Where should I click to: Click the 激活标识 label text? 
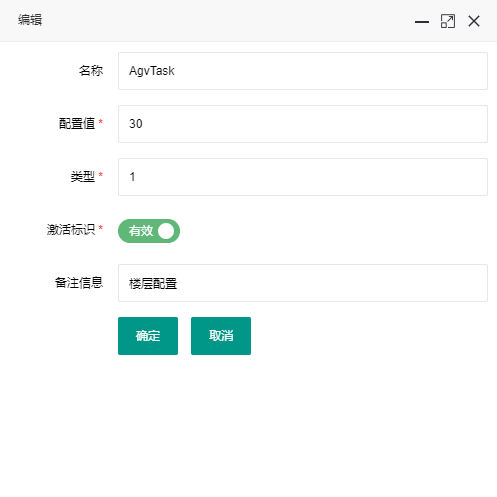(x=71, y=230)
